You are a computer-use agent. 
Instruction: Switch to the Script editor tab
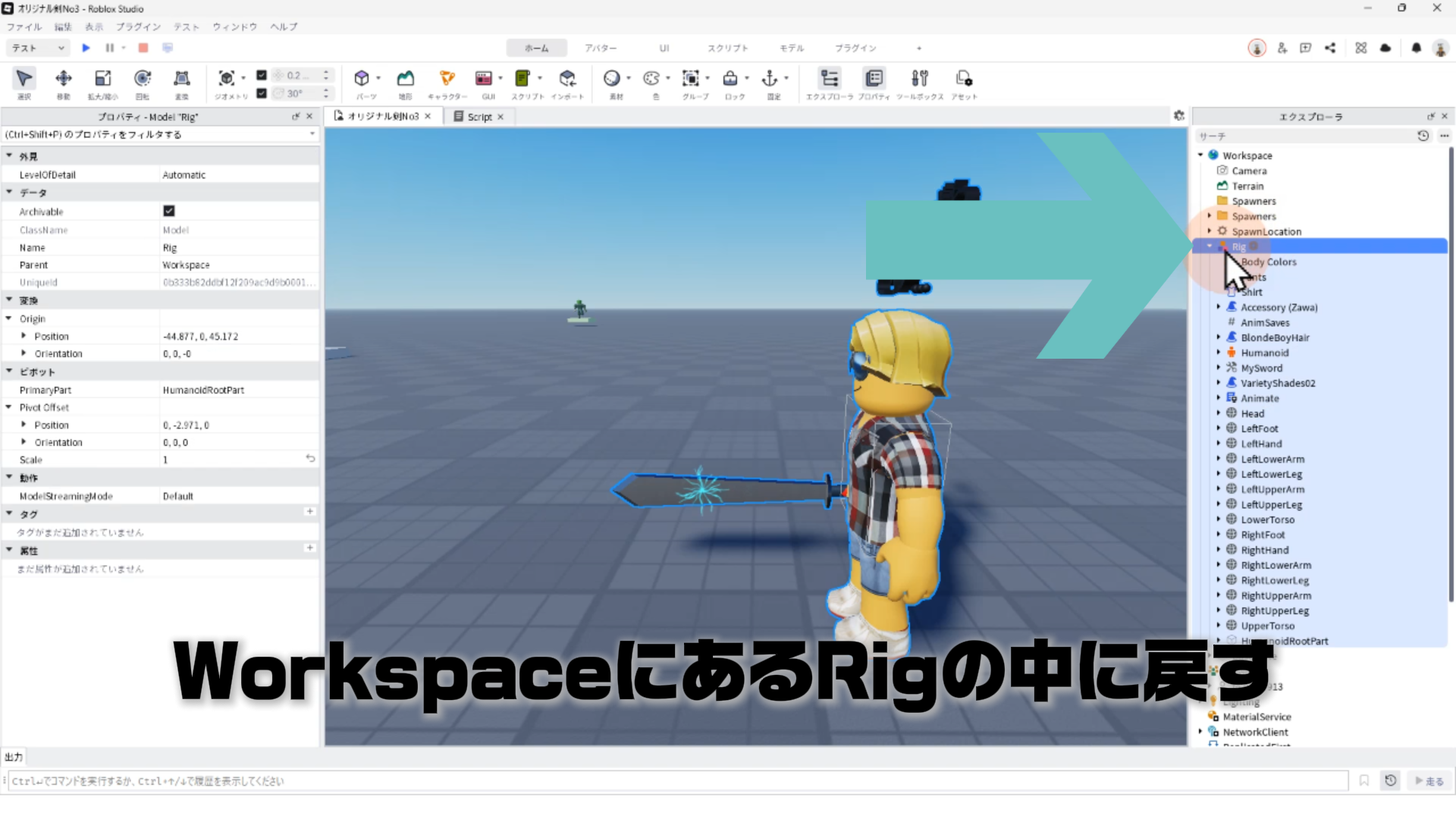479,117
